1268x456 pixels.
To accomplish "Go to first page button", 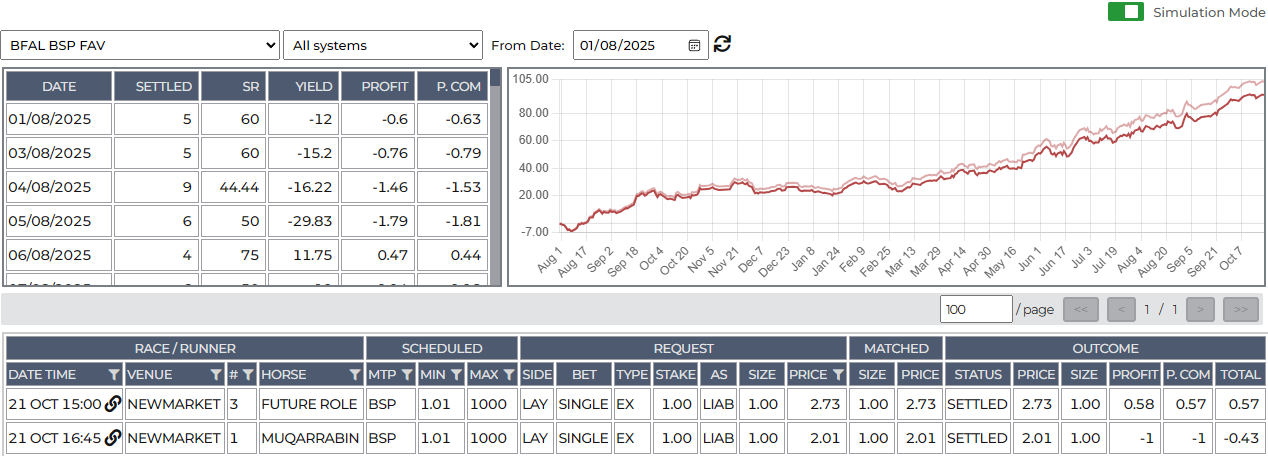I will pyautogui.click(x=1080, y=309).
